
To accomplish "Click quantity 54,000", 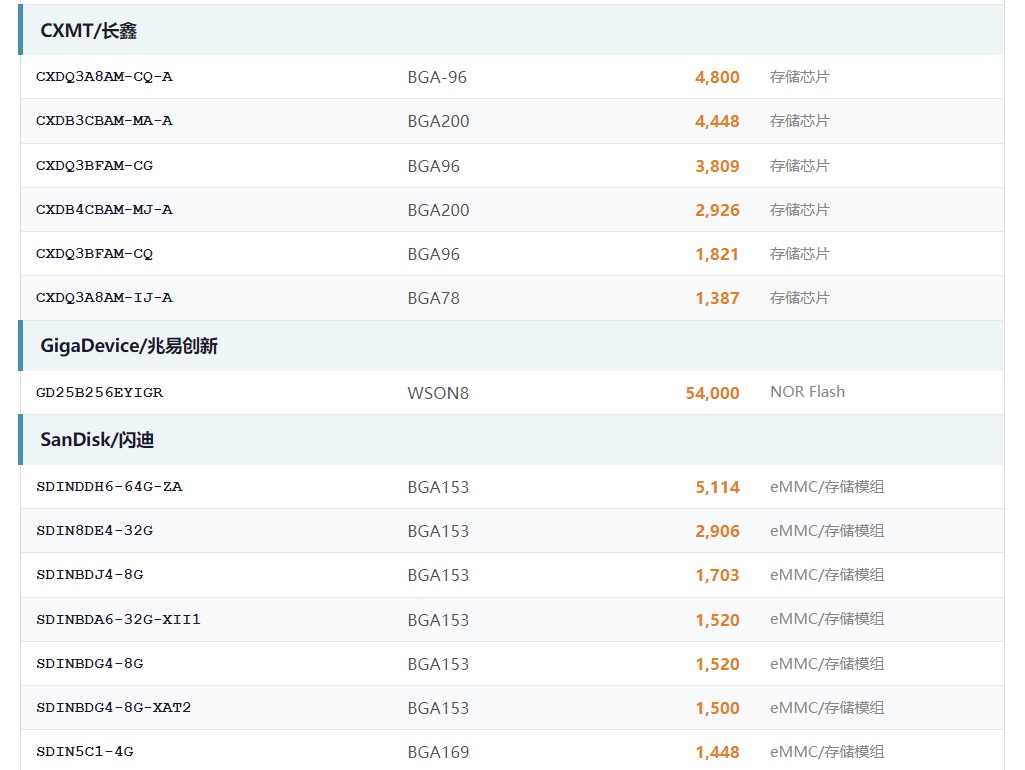I will click(713, 393).
